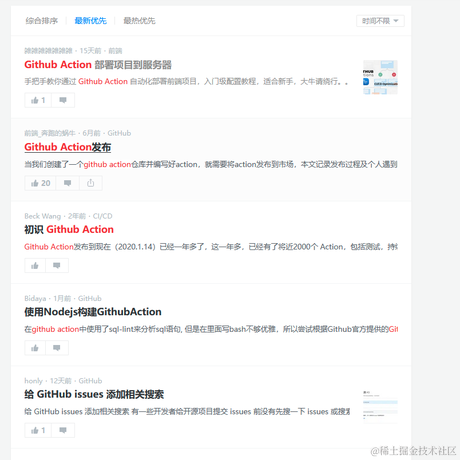460x460 pixels.
Task: Comment on the 'Github Action发布' article
Action: (68, 183)
